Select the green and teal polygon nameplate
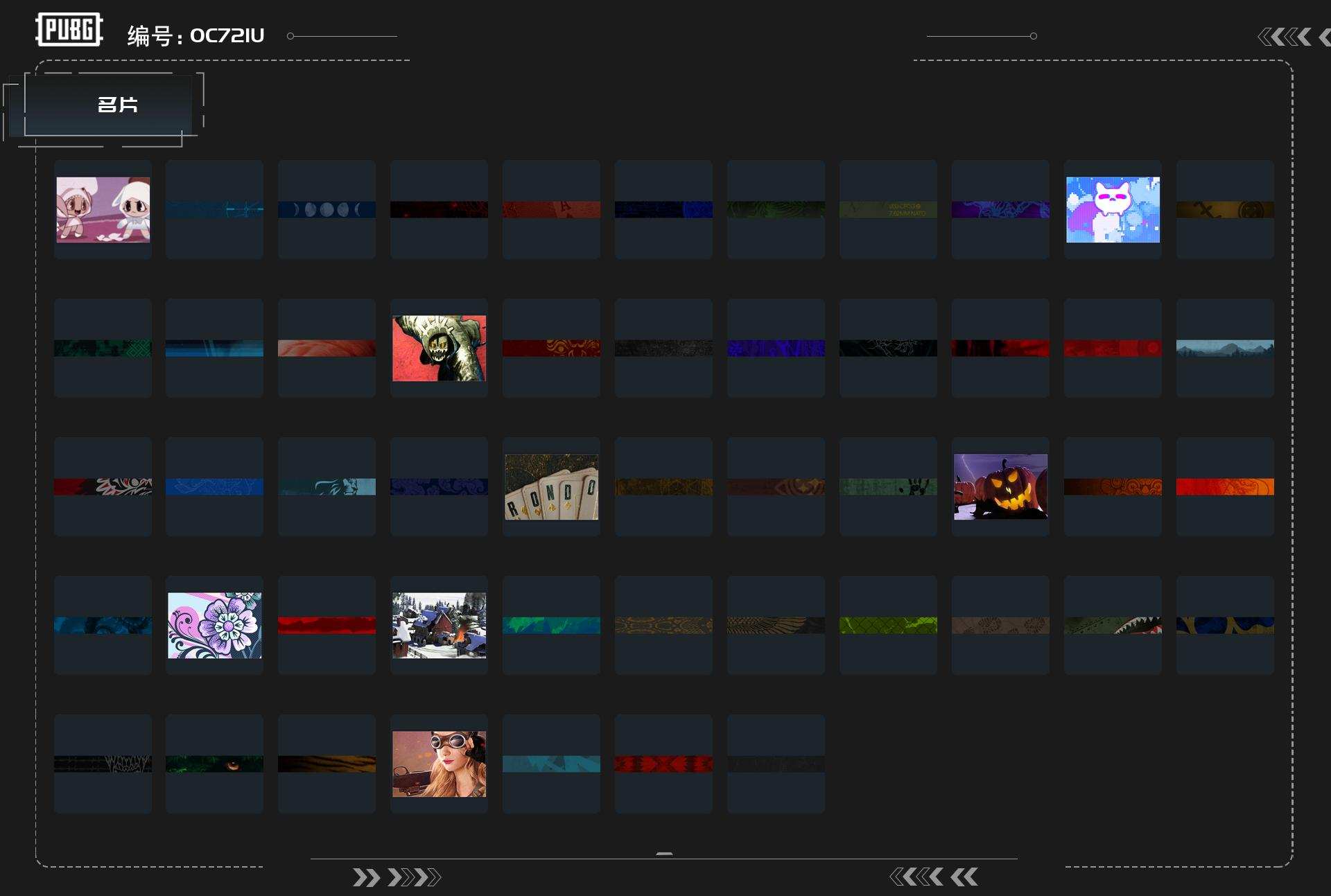The image size is (1331, 896). 551,625
